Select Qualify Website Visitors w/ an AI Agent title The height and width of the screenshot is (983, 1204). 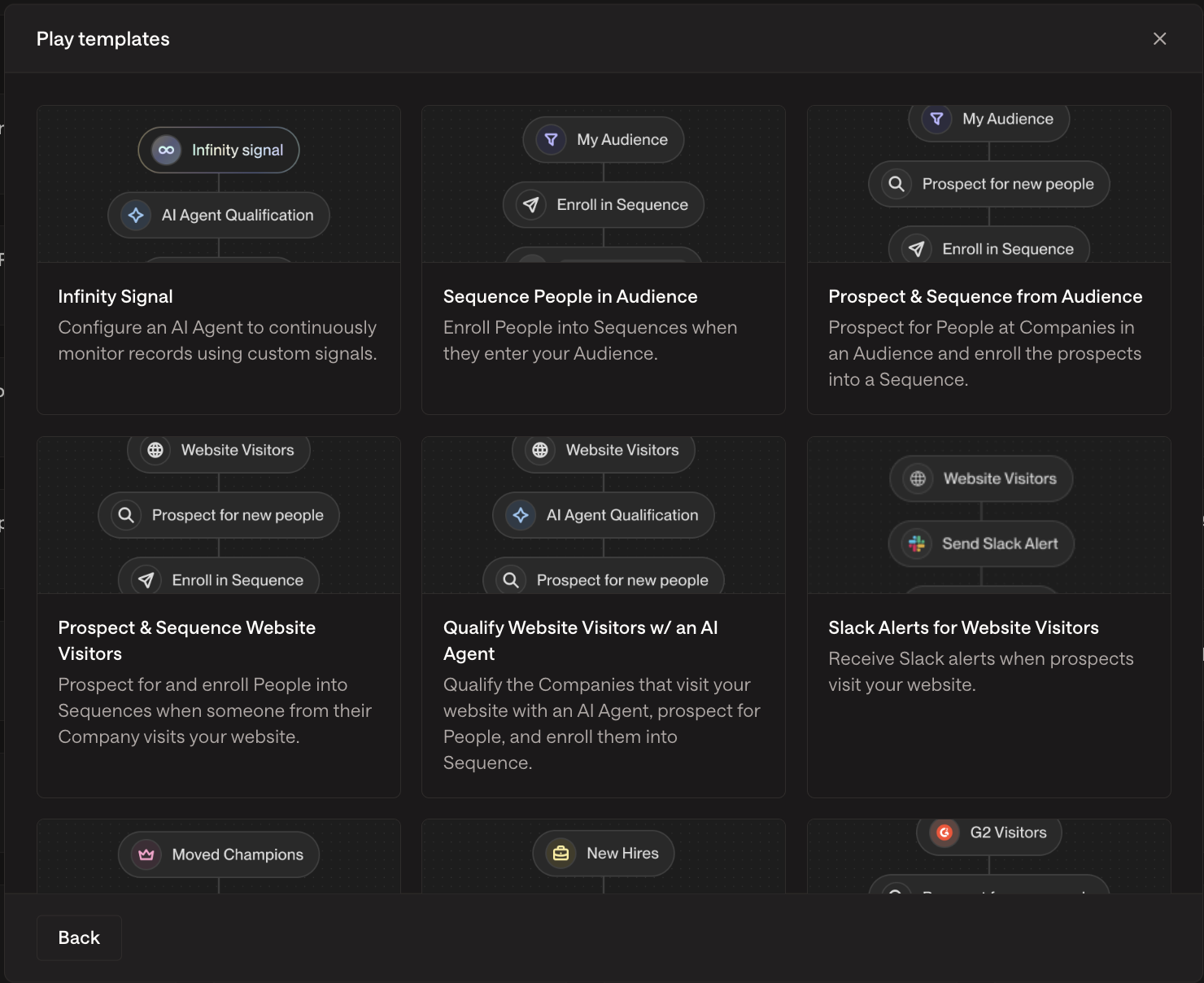tap(581, 640)
